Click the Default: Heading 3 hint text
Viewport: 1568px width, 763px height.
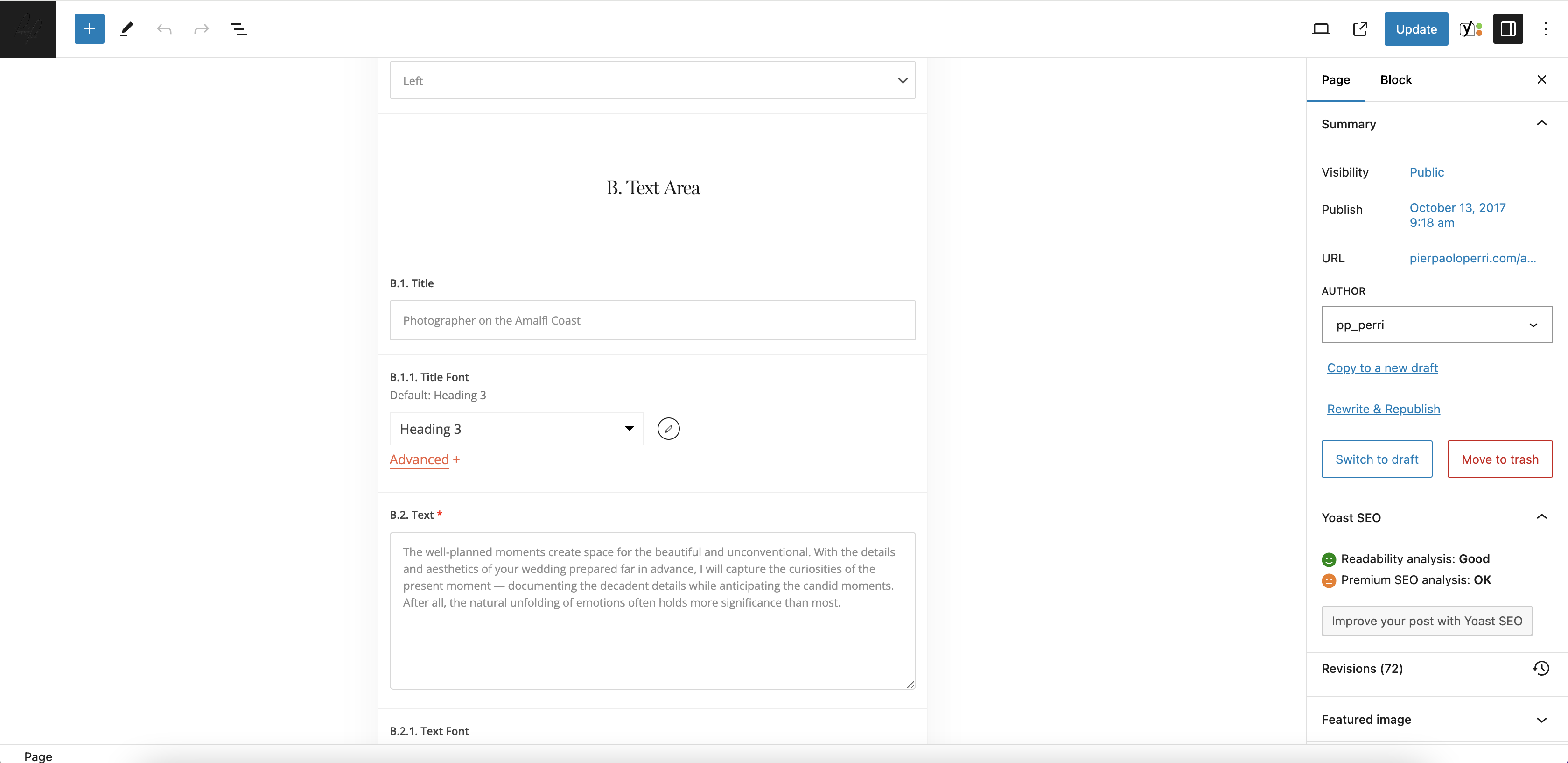tap(438, 395)
